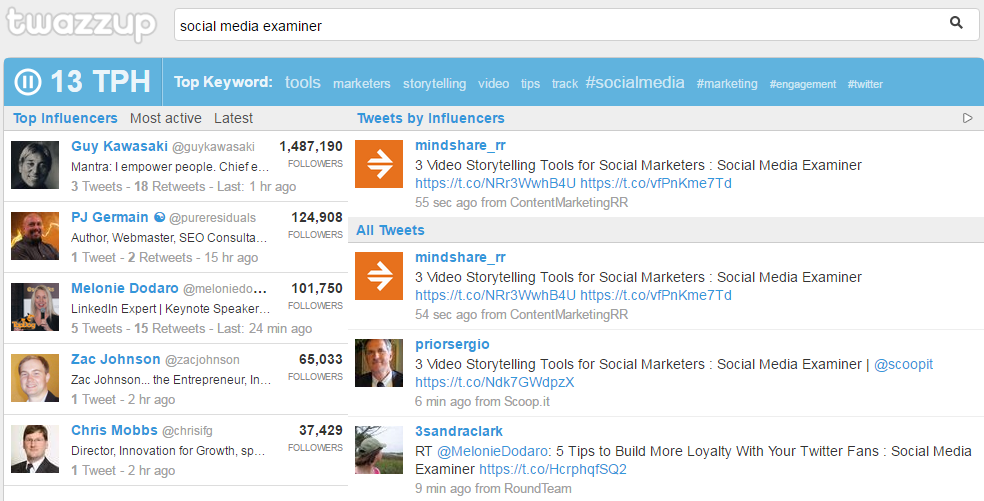Click the twazzup logo
The image size is (984, 501).
pyautogui.click(x=81, y=24)
